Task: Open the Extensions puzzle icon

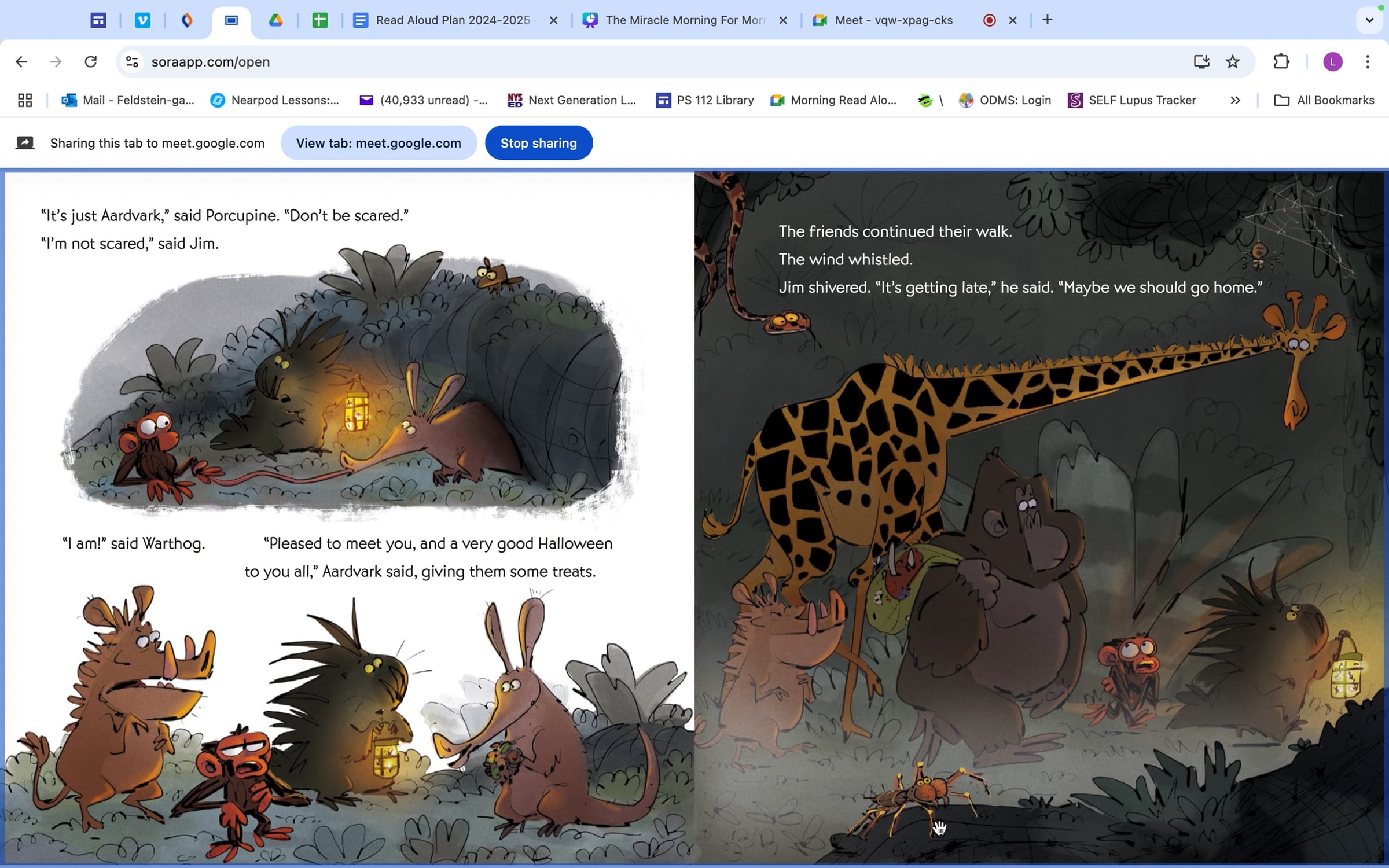Action: coord(1281,62)
